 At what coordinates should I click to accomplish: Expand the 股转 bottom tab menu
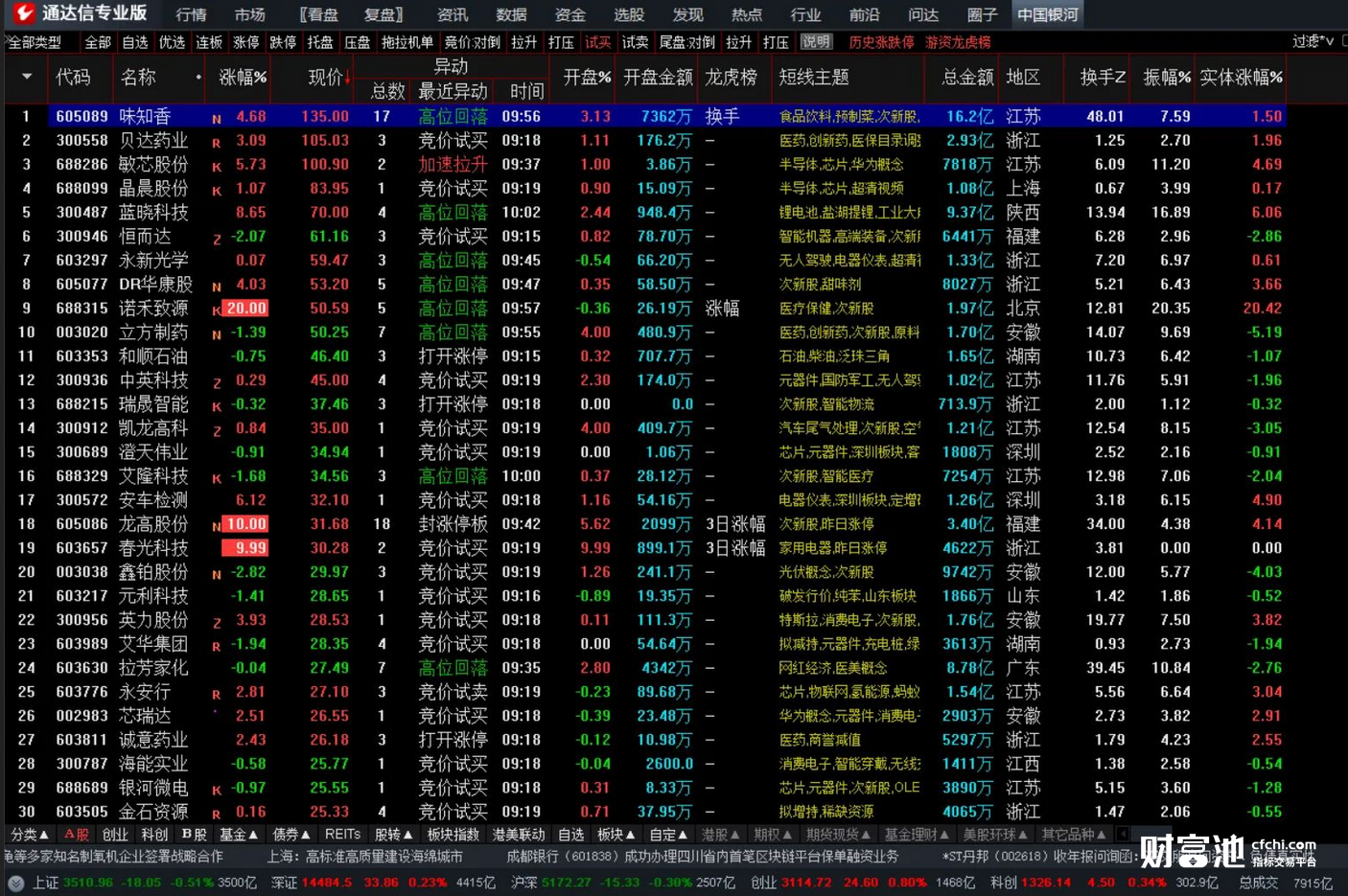[x=393, y=835]
